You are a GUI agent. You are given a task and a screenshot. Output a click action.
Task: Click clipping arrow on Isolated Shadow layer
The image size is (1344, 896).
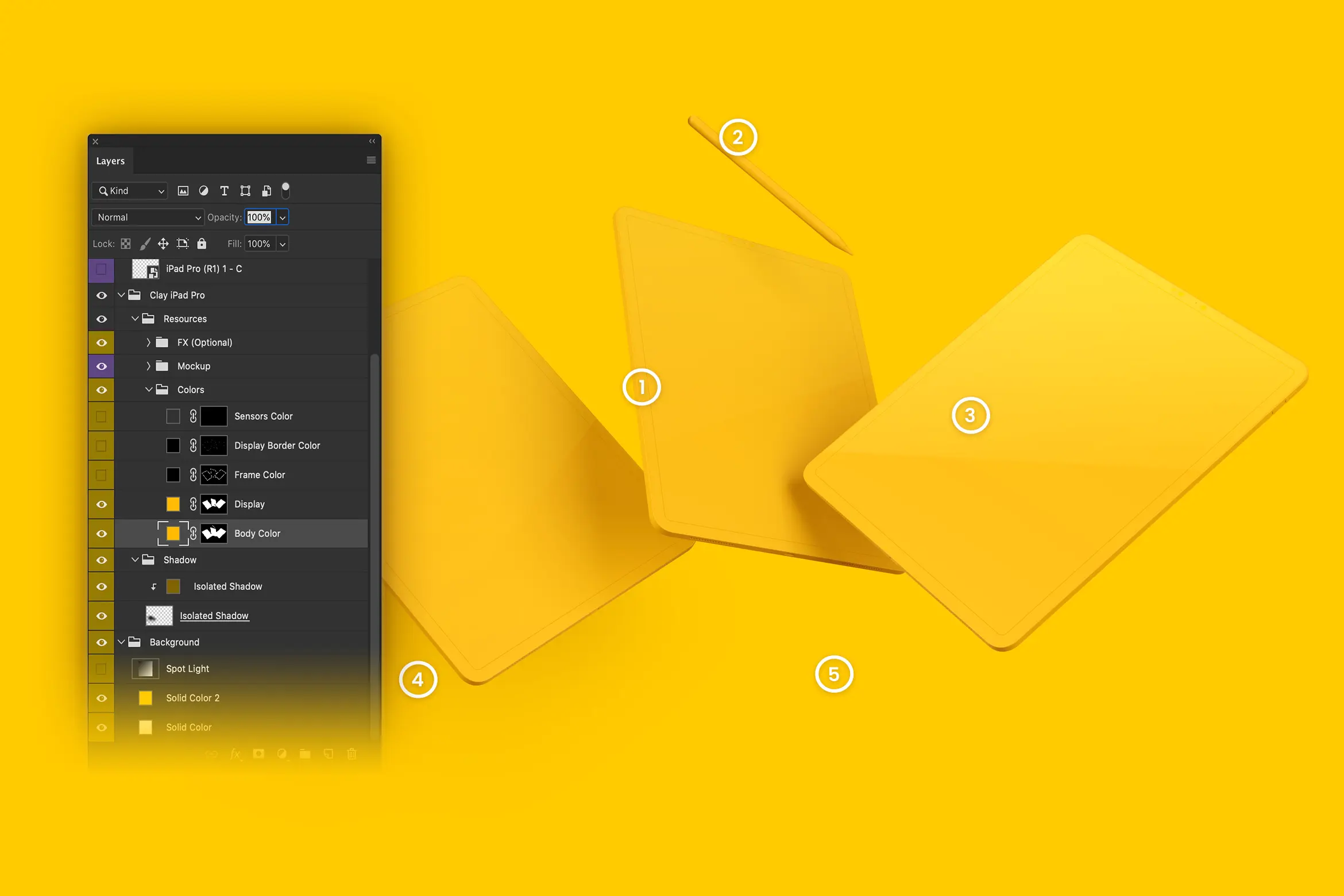coord(153,586)
